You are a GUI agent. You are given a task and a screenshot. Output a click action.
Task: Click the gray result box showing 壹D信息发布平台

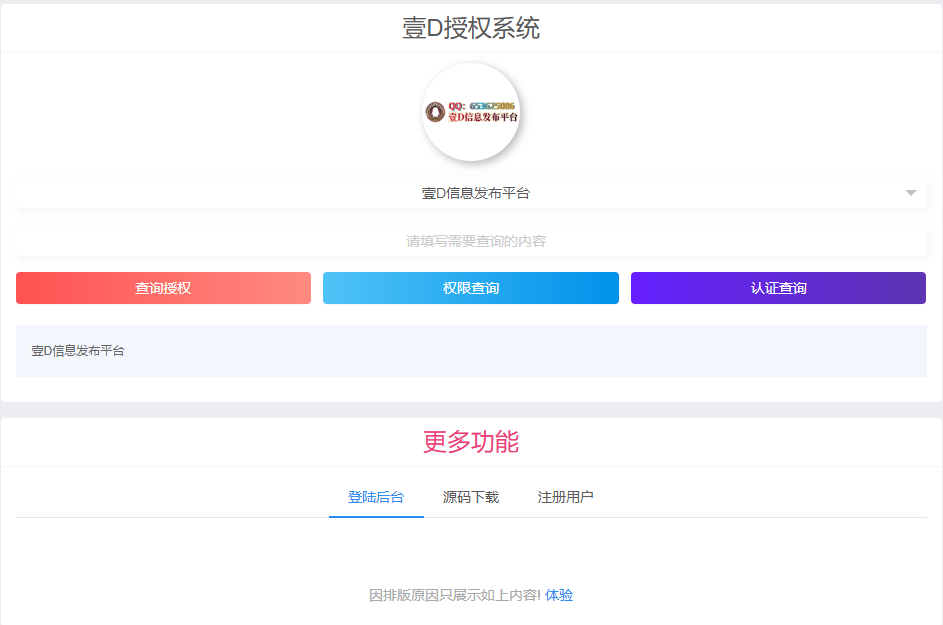coord(471,352)
